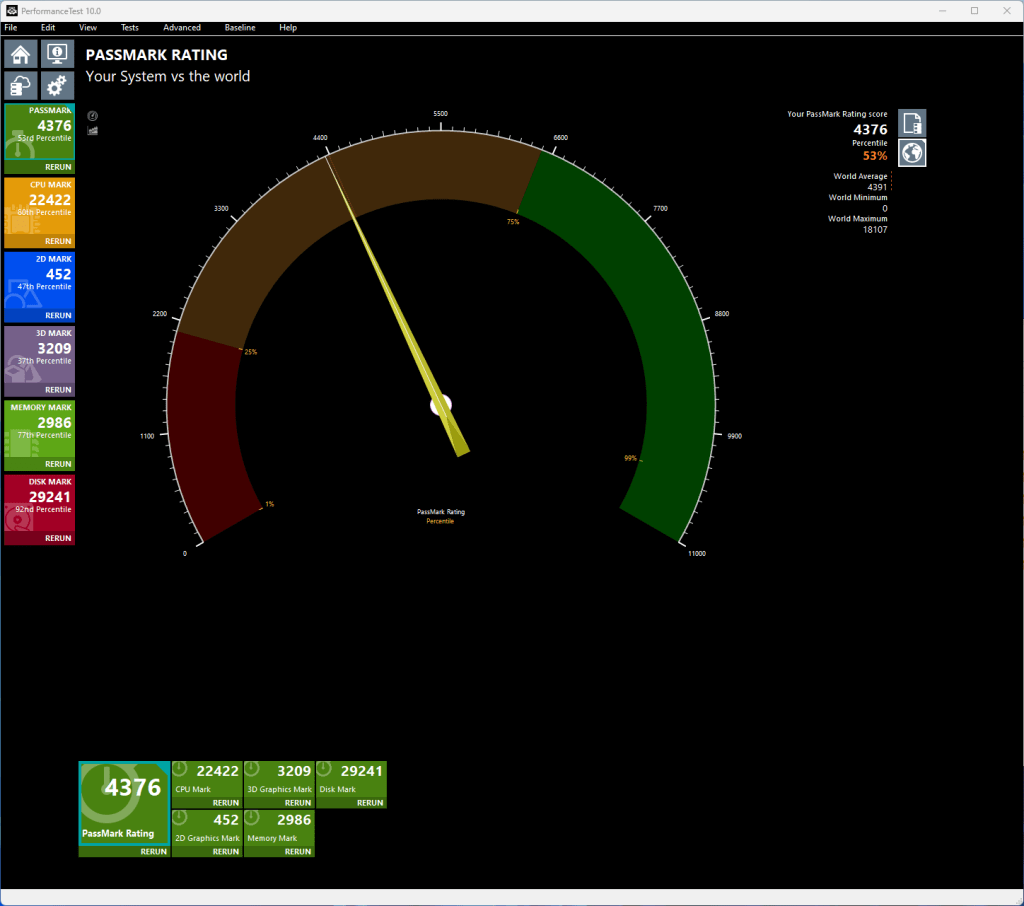
Task: Click the '11000' gauge scale label
Action: tap(697, 554)
